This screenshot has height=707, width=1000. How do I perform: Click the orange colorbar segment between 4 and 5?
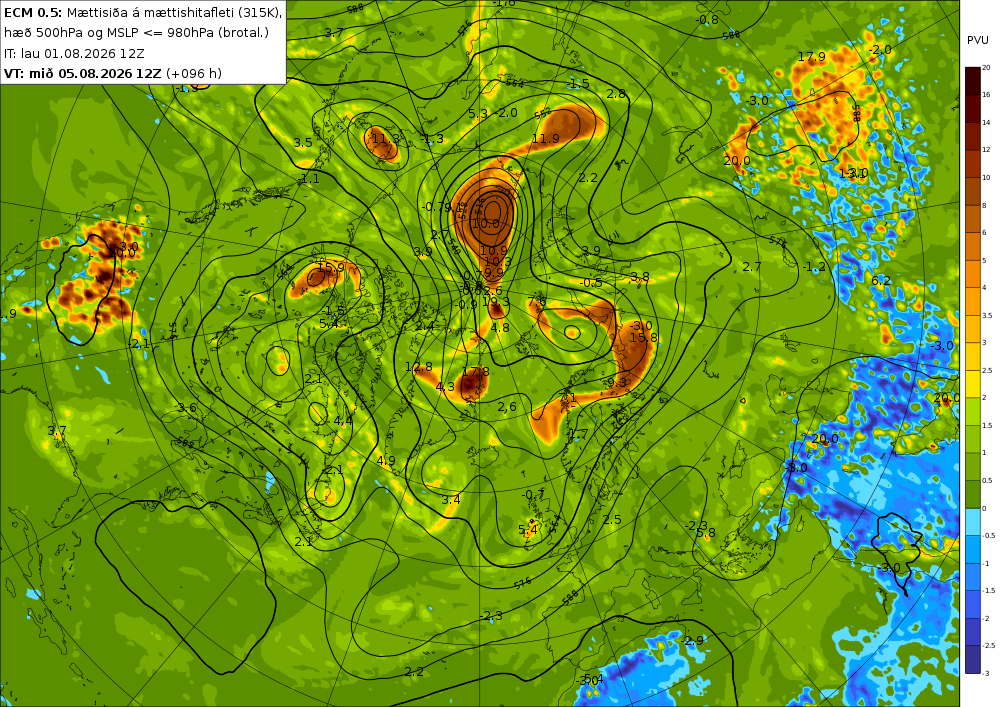tap(973, 273)
